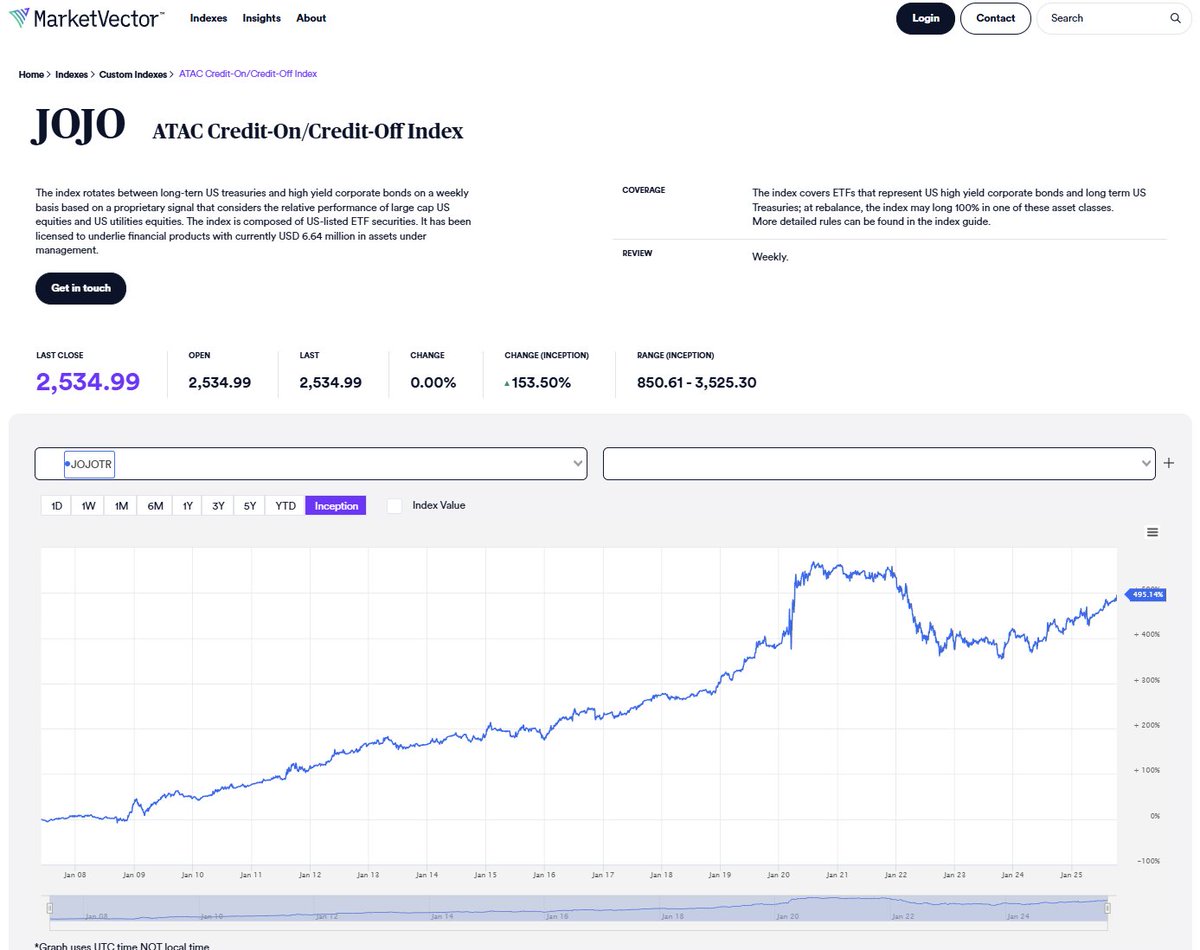Image resolution: width=1200 pixels, height=950 pixels.
Task: Open the Indexes menu in navbar
Action: pos(209,18)
